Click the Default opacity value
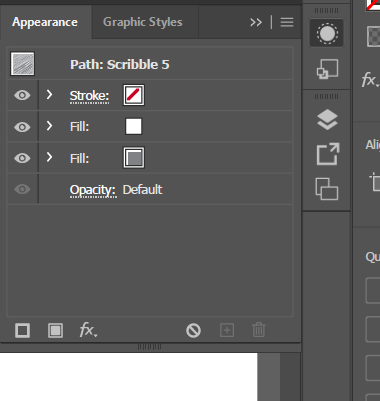The width and height of the screenshot is (380, 401). coord(142,190)
